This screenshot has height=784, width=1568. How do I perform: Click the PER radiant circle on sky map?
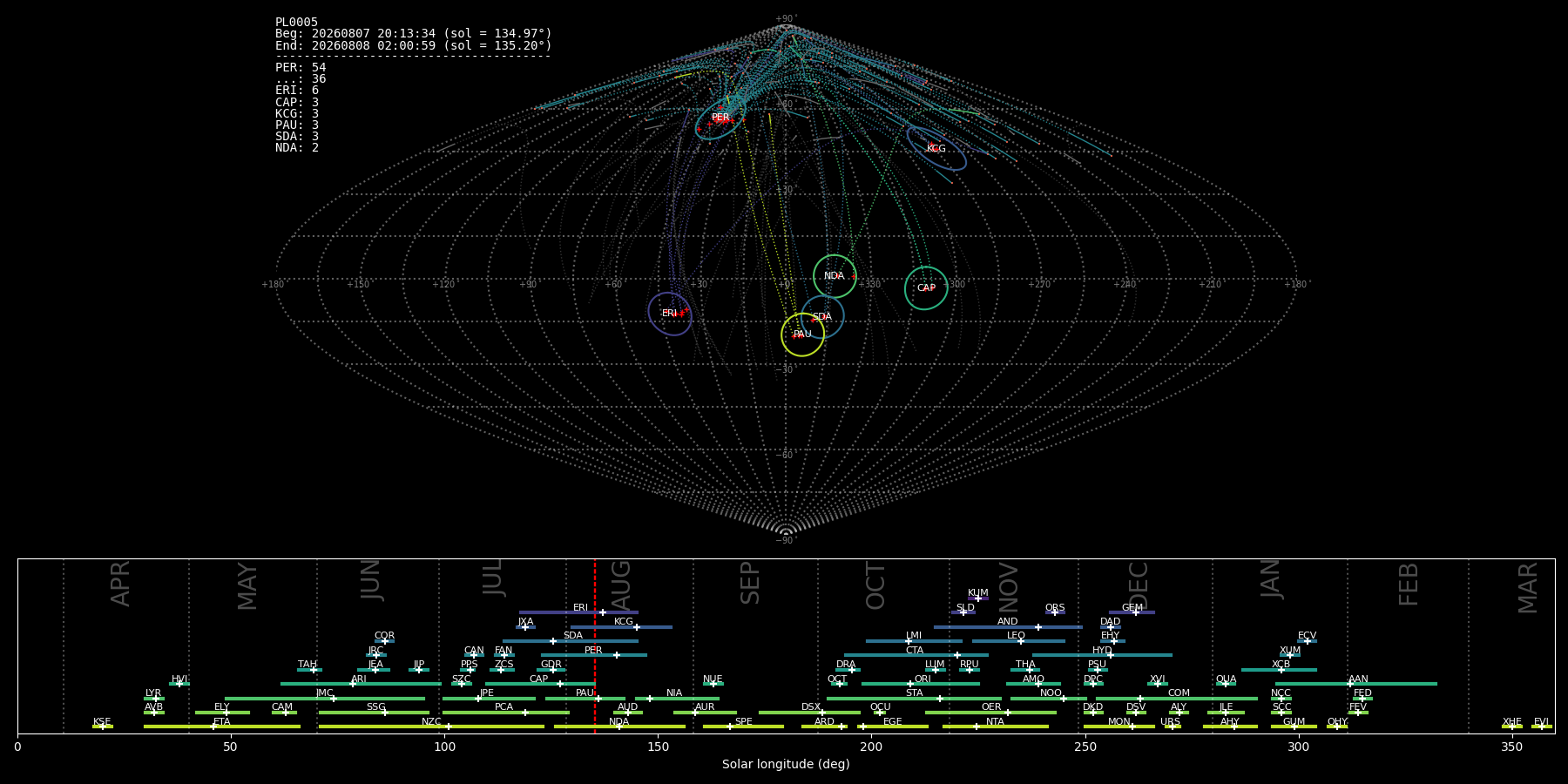(x=720, y=119)
